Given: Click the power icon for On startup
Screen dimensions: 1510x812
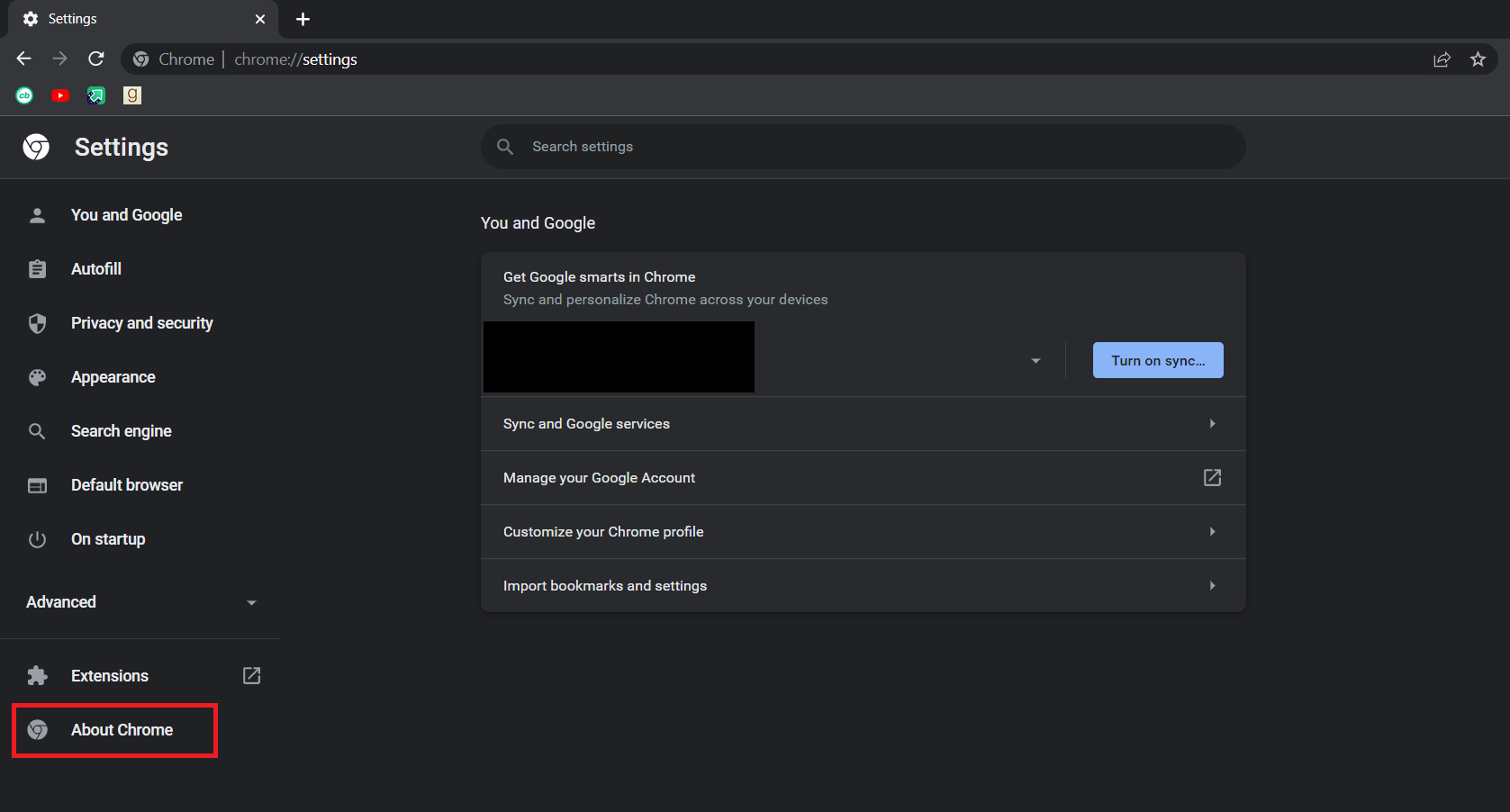Looking at the screenshot, I should [37, 539].
